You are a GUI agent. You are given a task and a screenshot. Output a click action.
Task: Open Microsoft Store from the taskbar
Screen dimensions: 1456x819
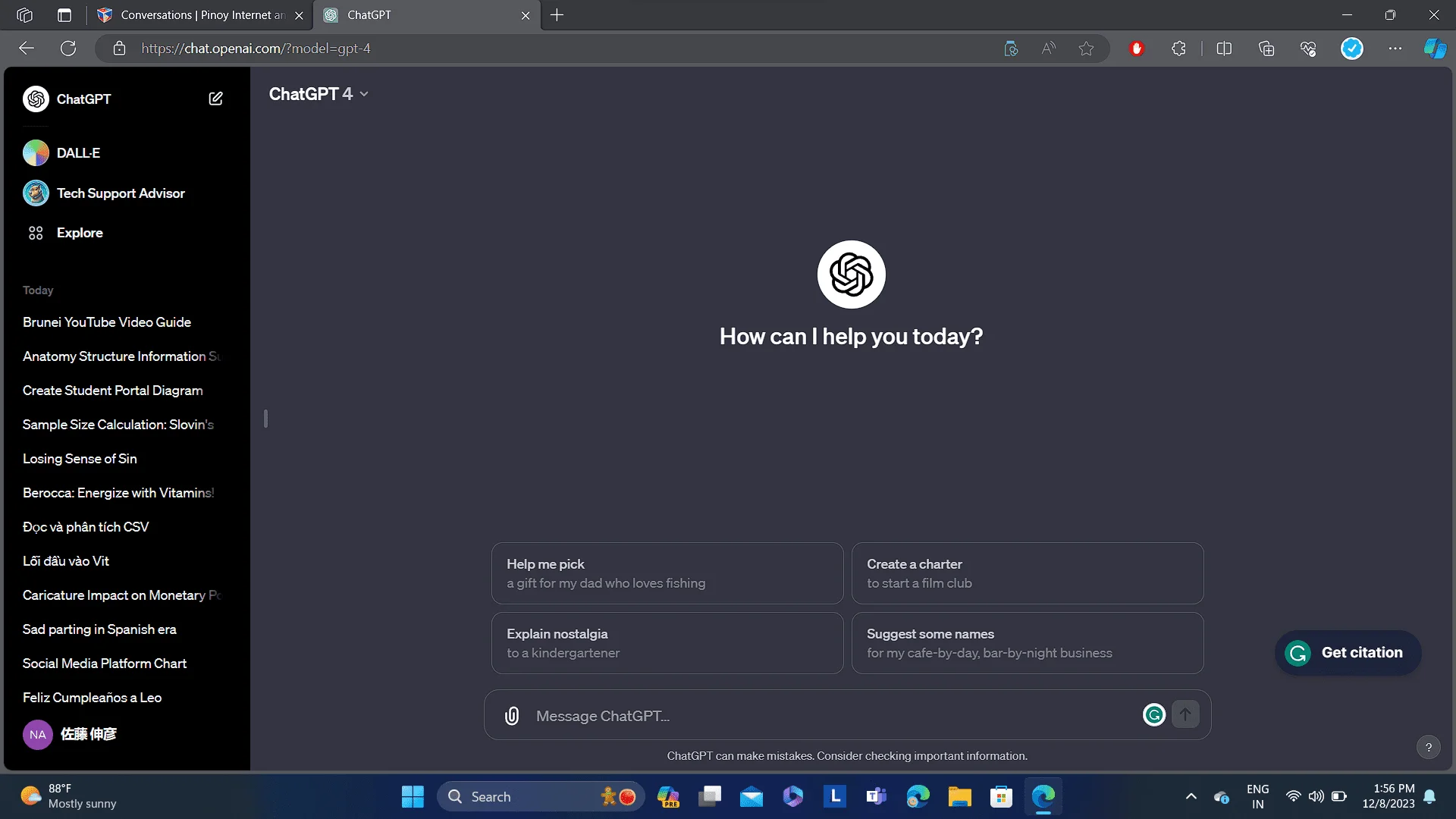coord(1001,796)
